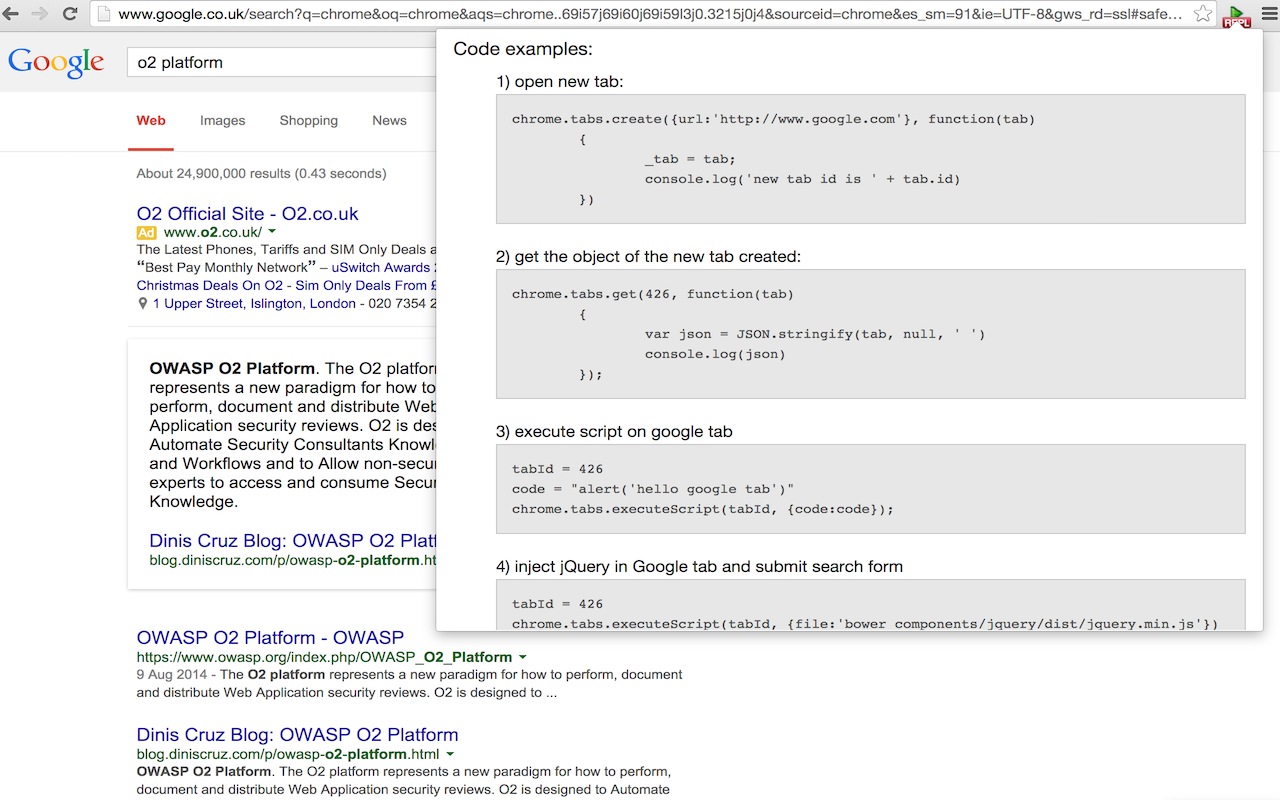Bookmark this page with the star icon
This screenshot has height=800, width=1280.
1203,14
